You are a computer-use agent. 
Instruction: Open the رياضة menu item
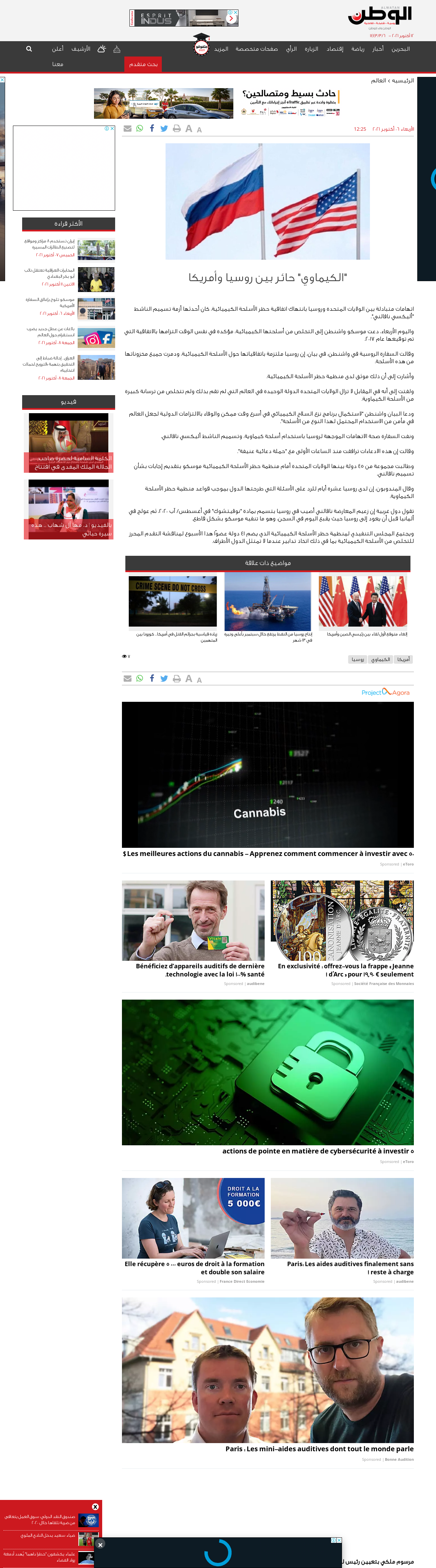(x=358, y=49)
